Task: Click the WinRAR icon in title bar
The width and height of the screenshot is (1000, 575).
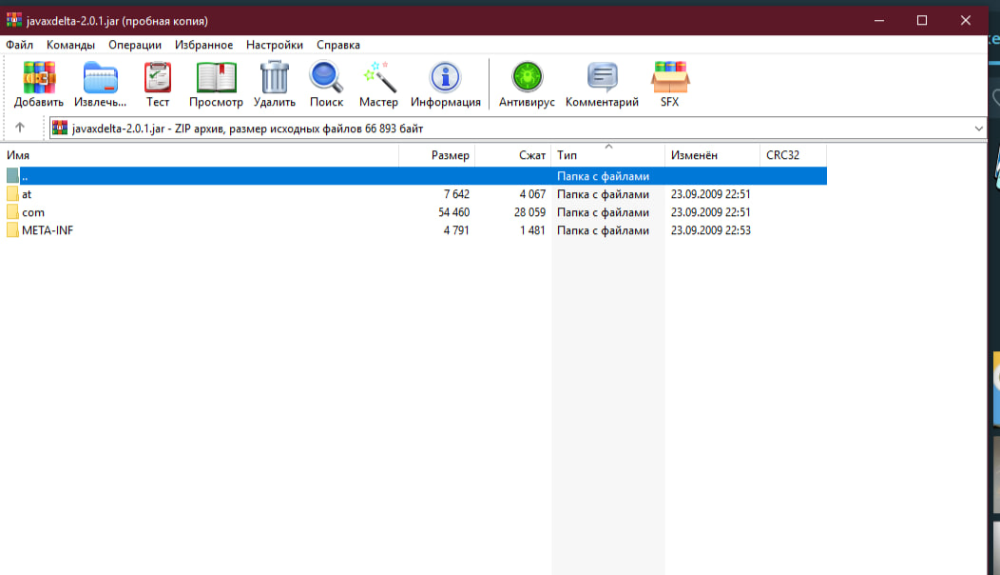Action: [x=14, y=20]
